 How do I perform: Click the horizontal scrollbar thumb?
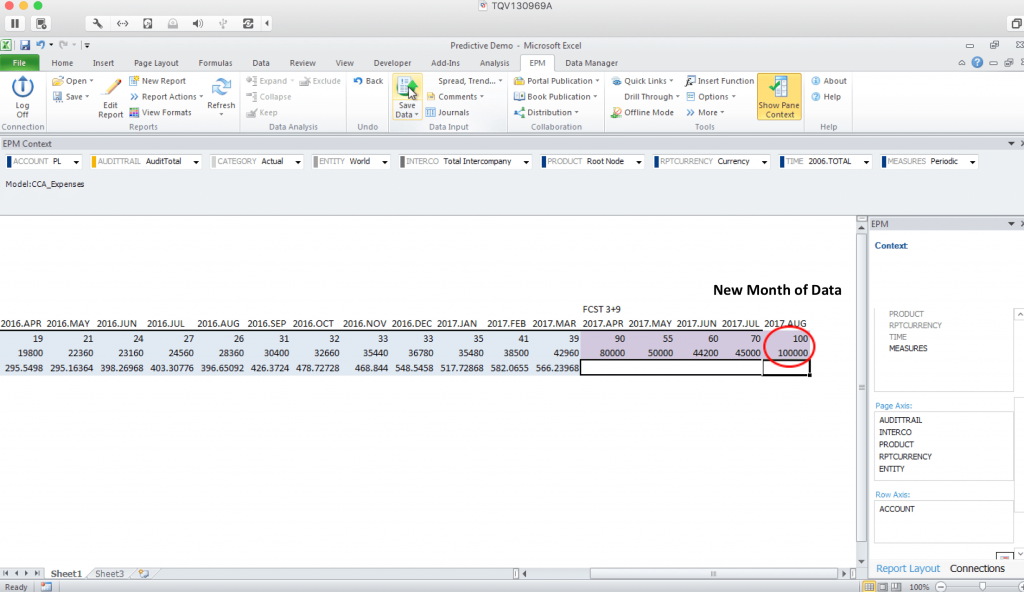click(713, 574)
